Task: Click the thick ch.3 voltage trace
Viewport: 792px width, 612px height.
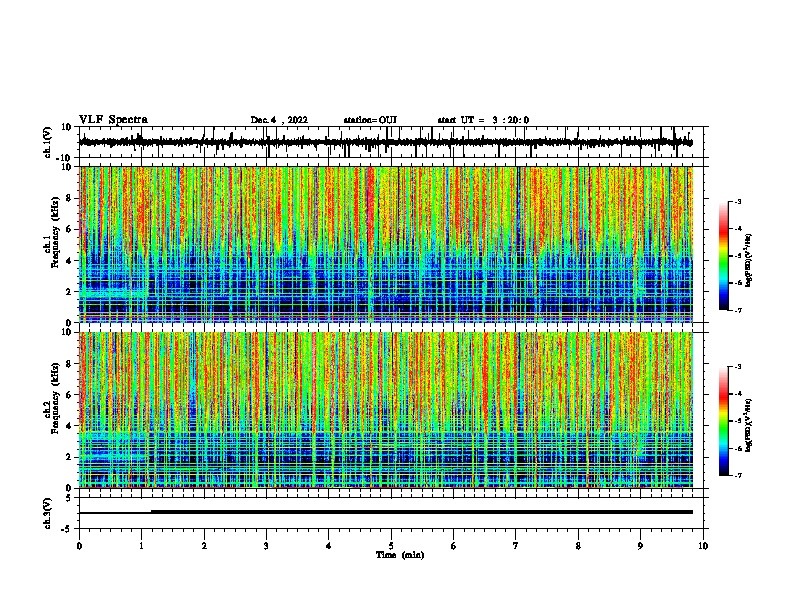Action: click(422, 512)
